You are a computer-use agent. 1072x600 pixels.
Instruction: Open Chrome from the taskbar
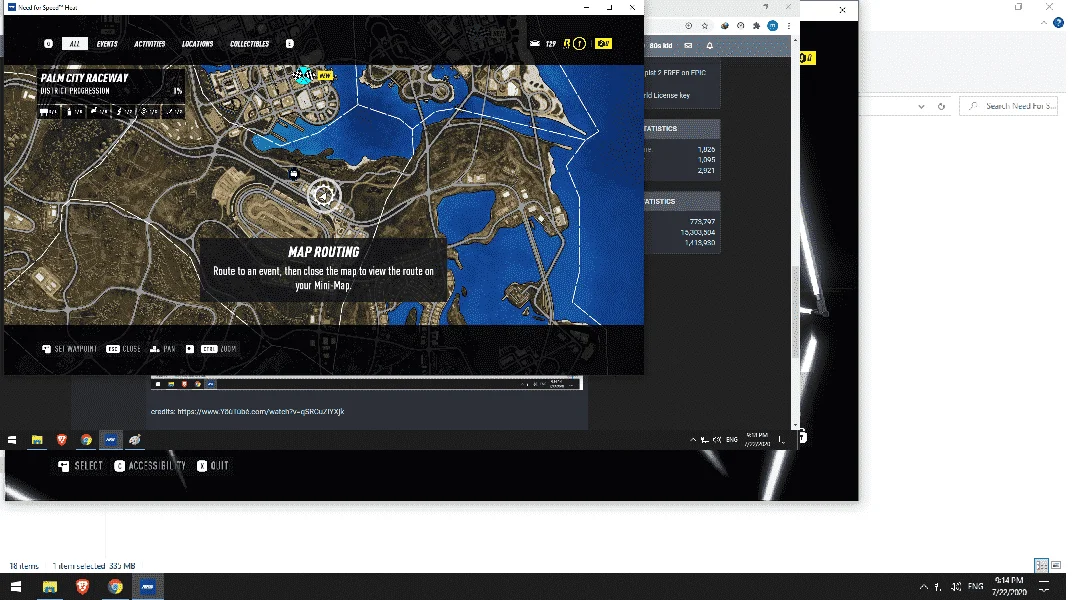115,586
